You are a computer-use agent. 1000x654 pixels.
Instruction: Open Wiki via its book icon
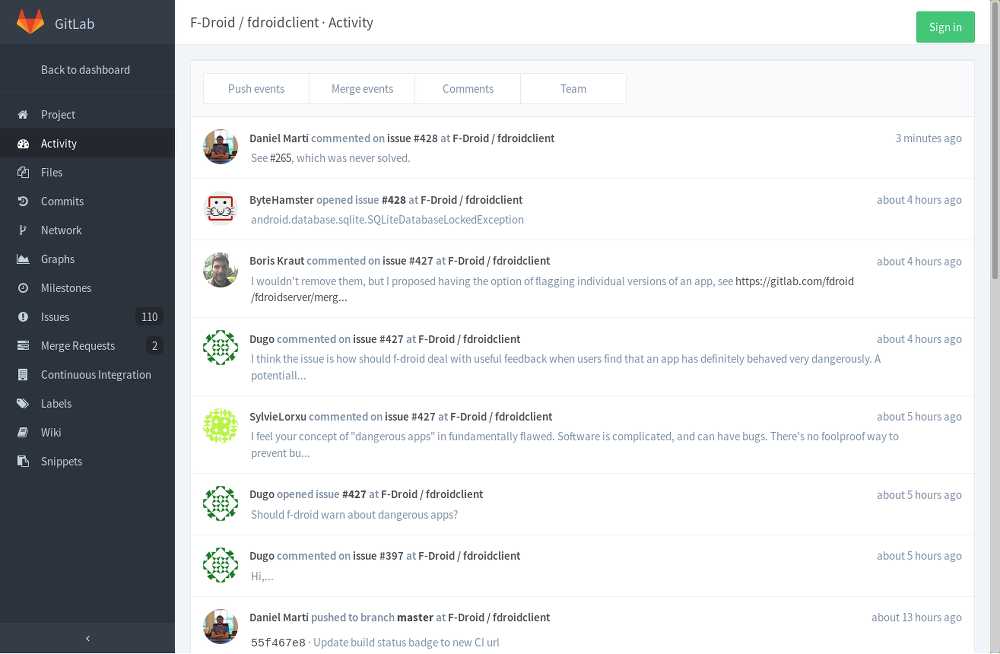[23, 433]
